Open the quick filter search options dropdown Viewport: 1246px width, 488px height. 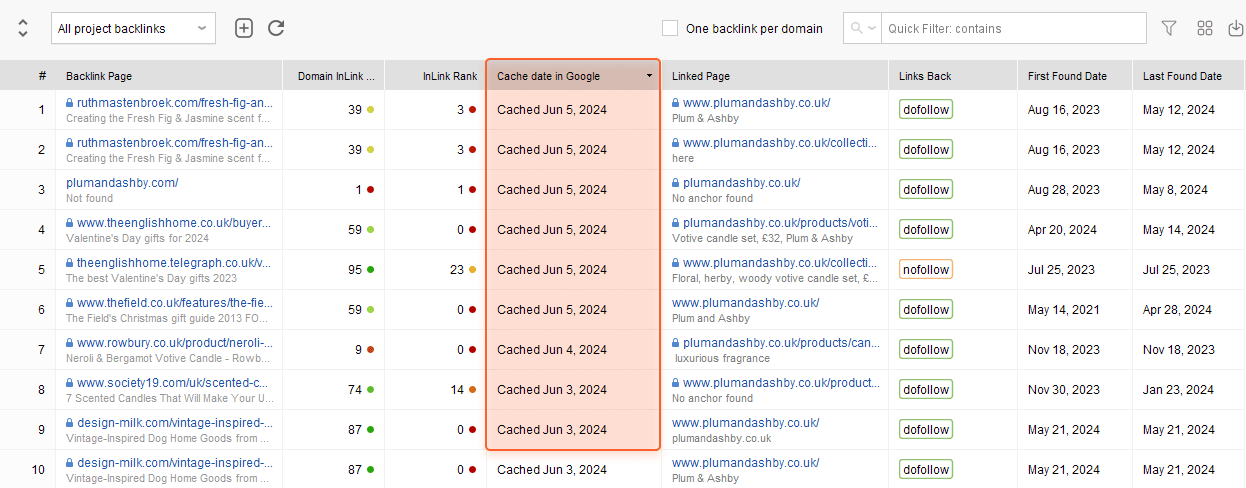[x=863, y=28]
